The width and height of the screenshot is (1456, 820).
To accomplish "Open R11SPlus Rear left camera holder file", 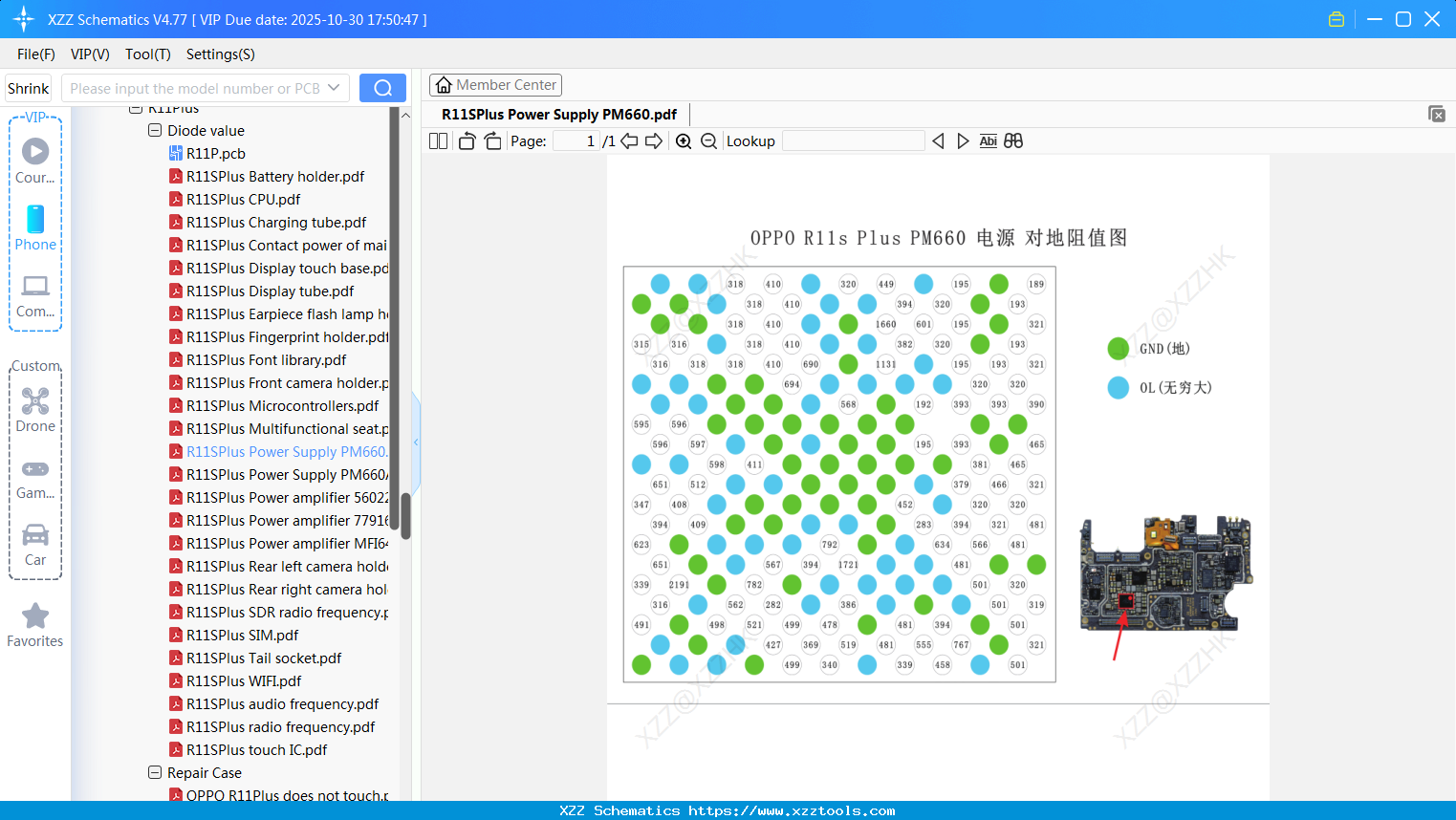I will [287, 566].
